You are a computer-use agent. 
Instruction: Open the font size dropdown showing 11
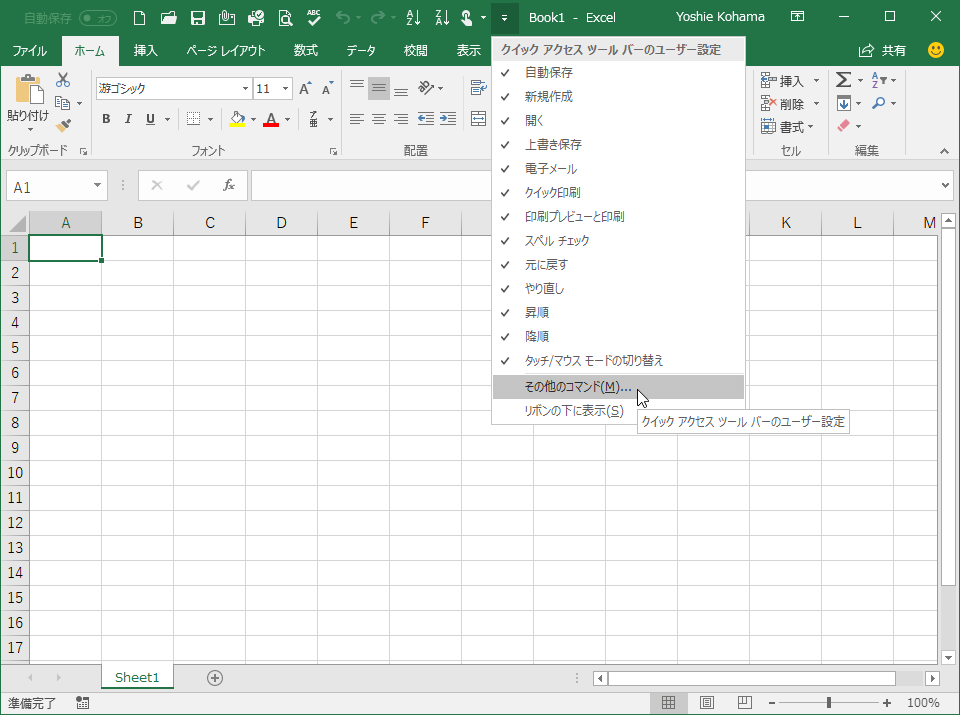(x=285, y=89)
